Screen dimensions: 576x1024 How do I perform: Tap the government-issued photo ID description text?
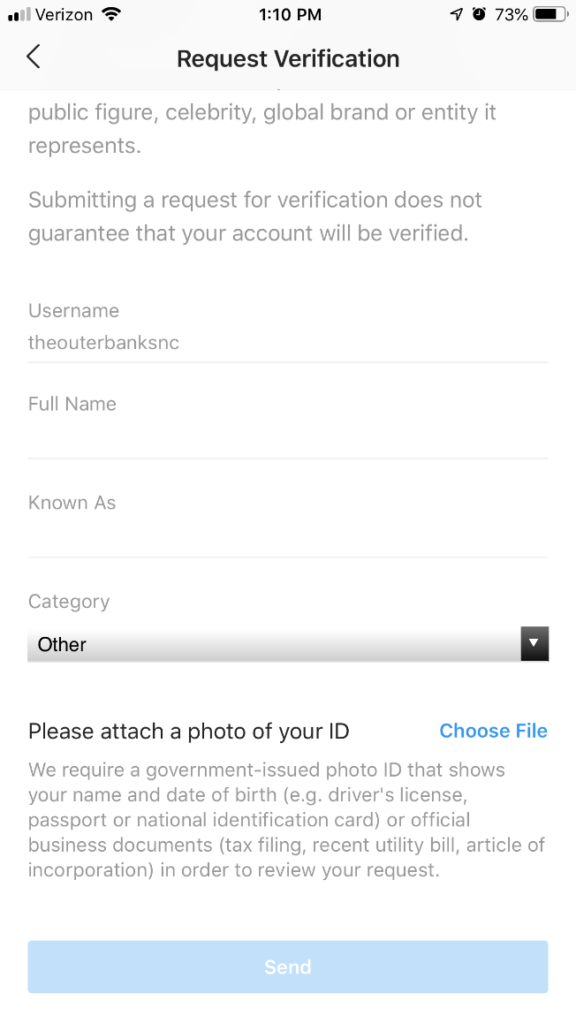pyautogui.click(x=287, y=820)
